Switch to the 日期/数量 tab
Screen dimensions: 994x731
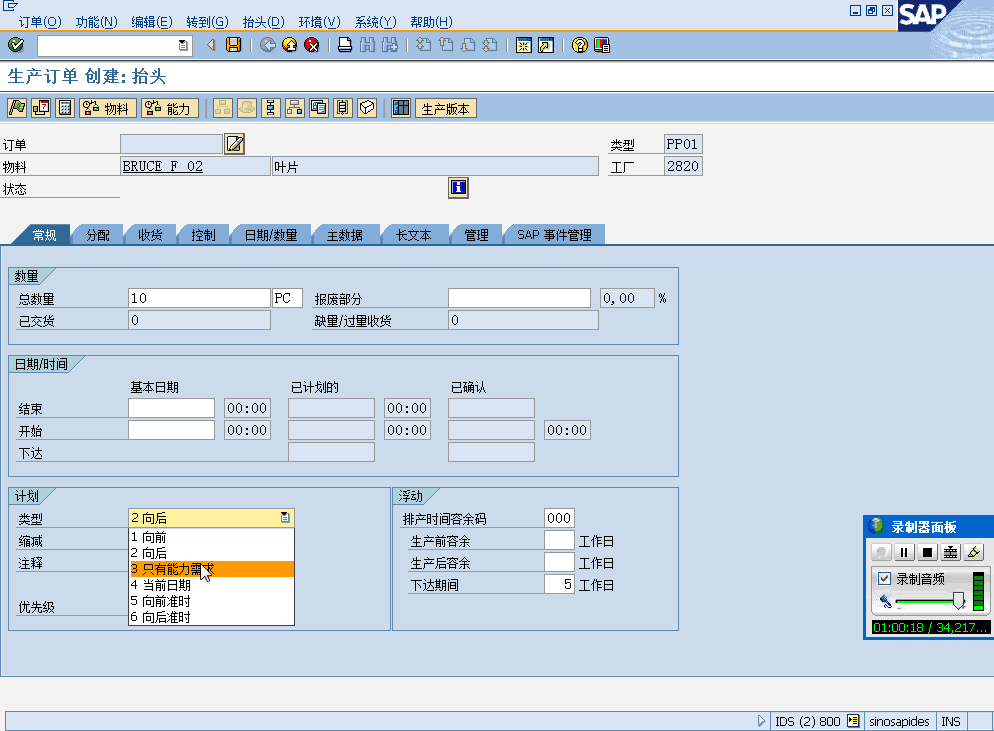pos(271,235)
